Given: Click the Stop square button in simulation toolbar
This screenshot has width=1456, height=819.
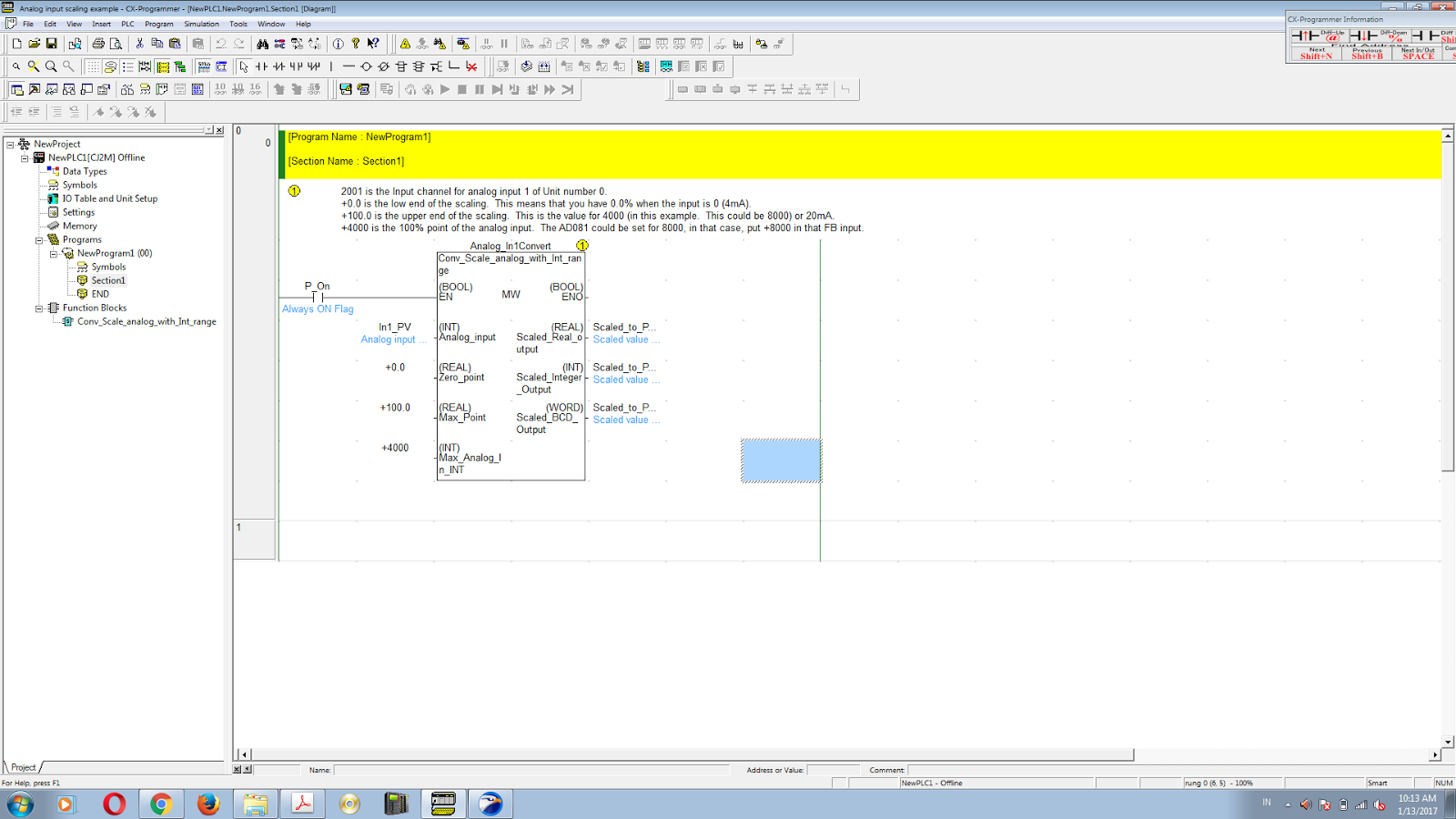Looking at the screenshot, I should pos(462,89).
